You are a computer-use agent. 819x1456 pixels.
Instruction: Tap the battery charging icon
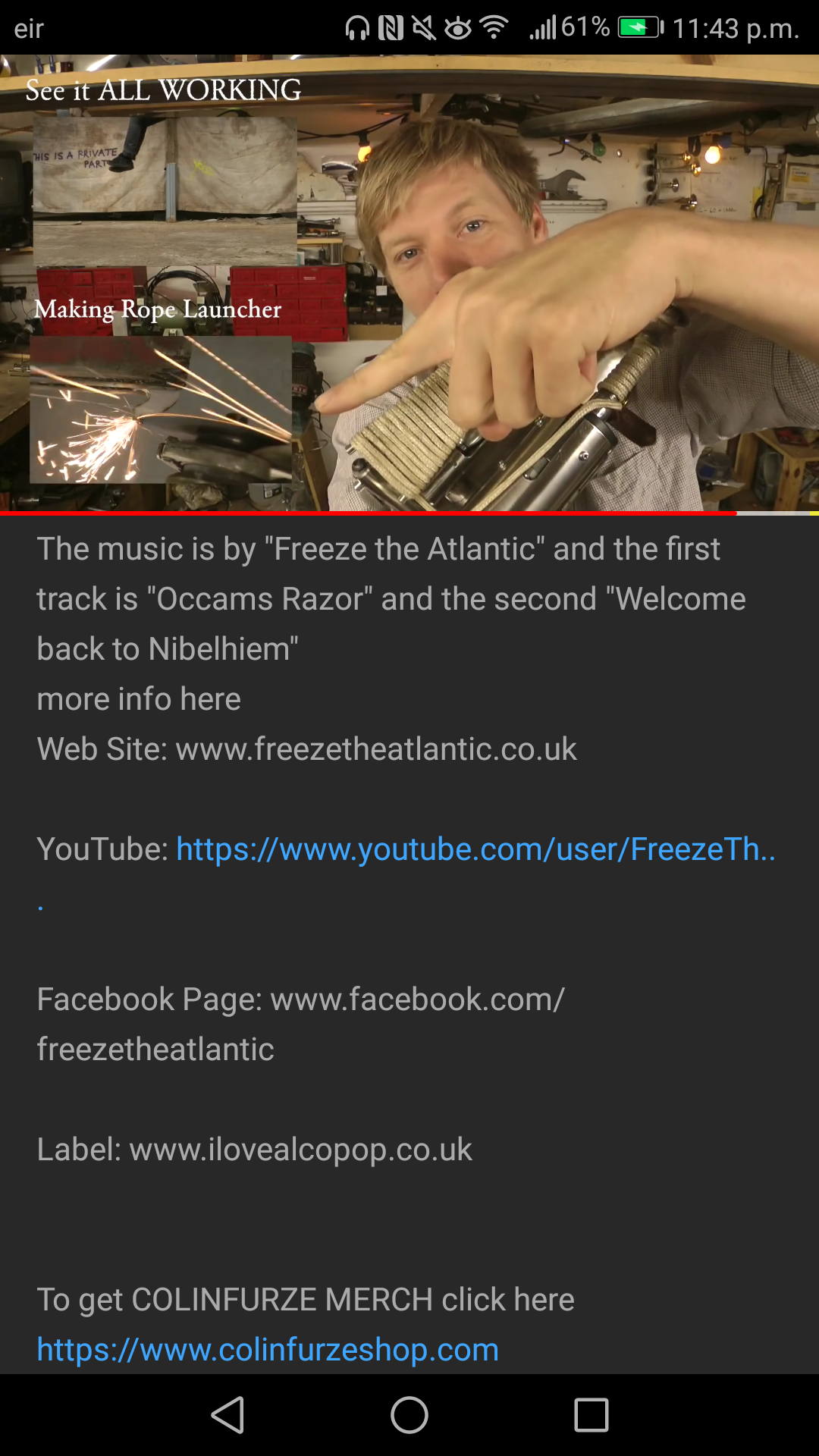coord(641,28)
